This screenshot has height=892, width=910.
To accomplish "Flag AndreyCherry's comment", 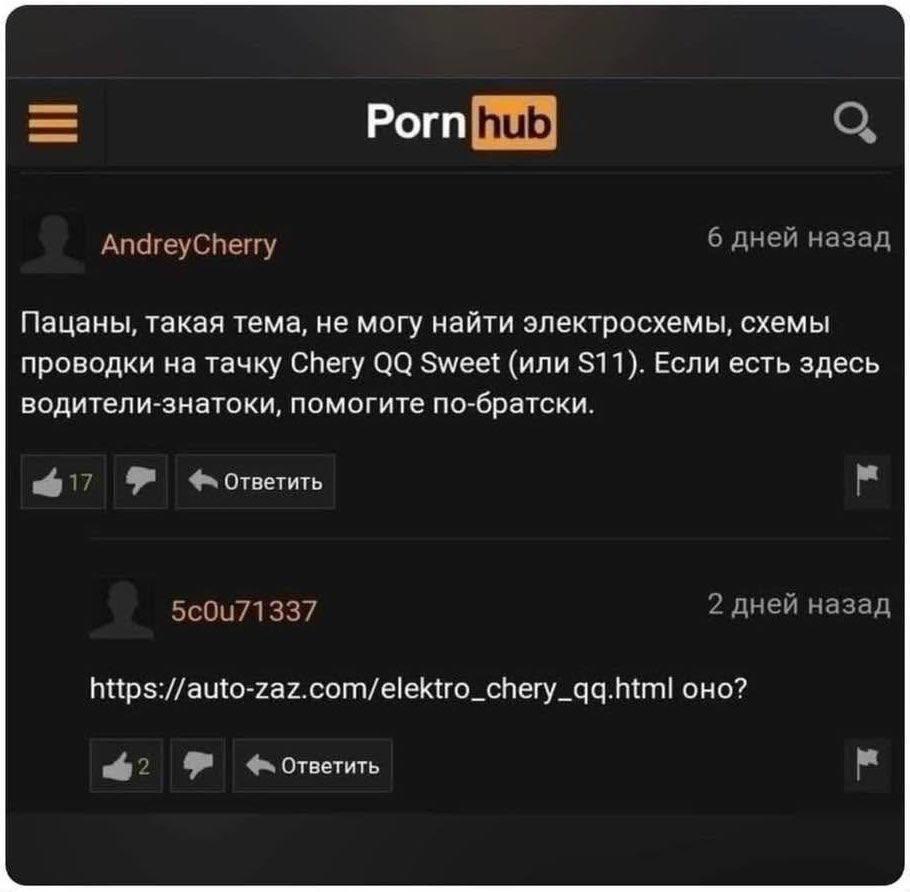I will click(867, 481).
